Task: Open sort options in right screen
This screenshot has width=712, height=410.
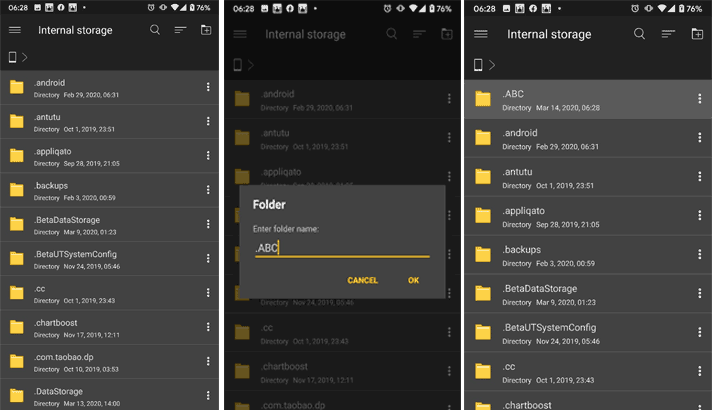Action: (668, 34)
